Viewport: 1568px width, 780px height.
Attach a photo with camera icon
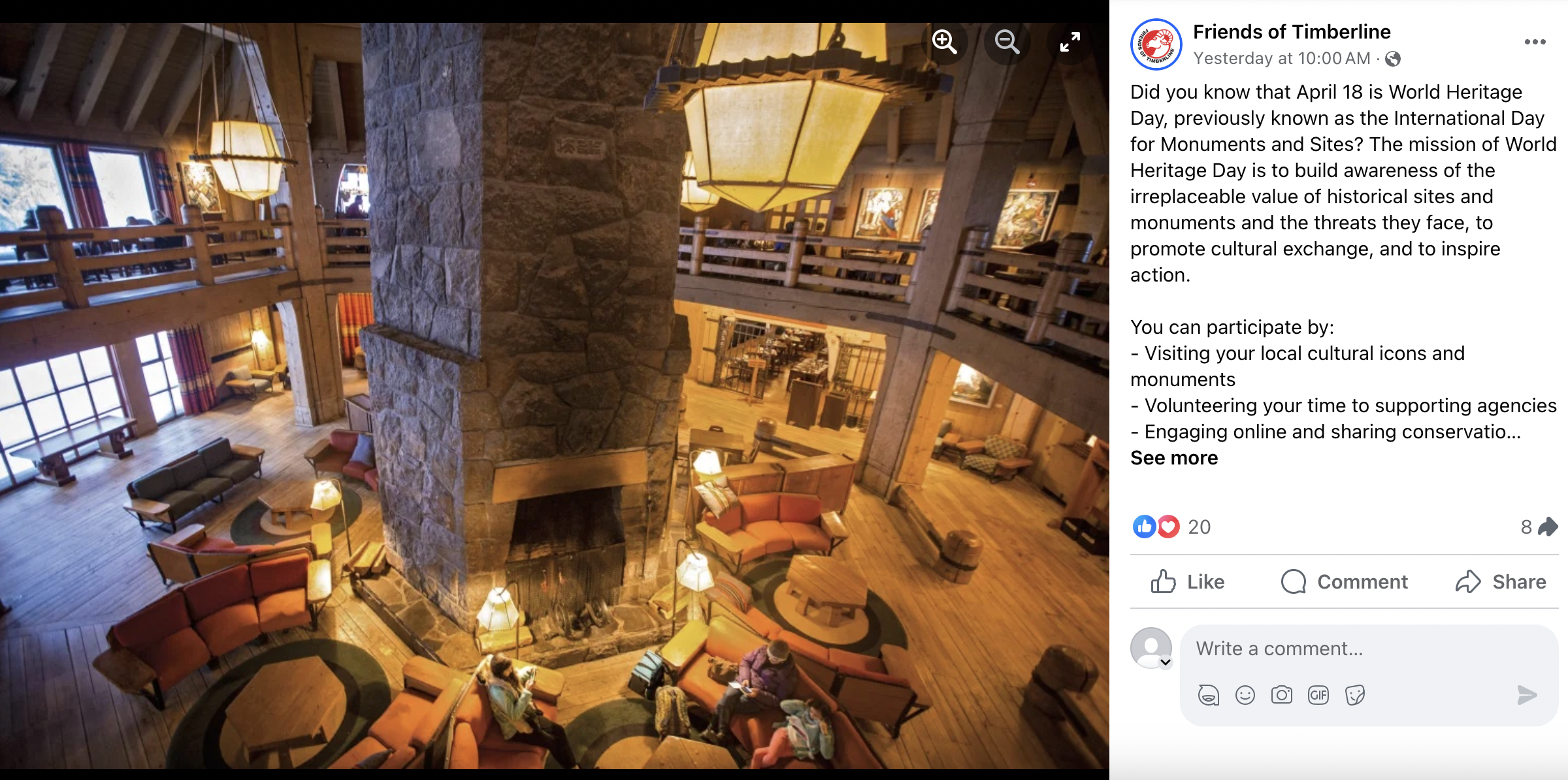click(1282, 695)
